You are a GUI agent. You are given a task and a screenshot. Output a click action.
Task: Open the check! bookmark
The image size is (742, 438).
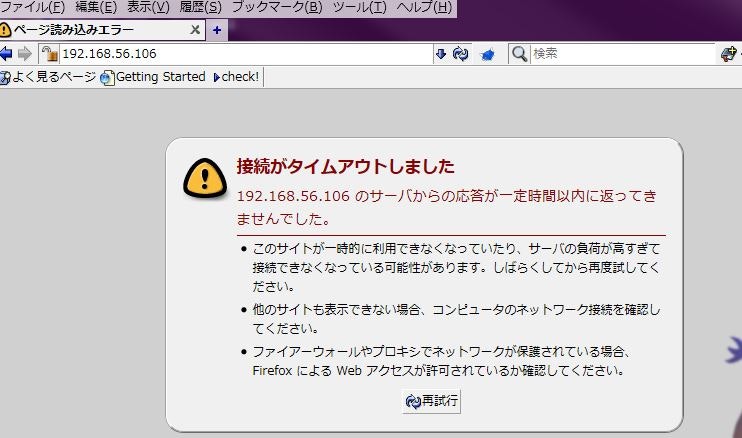tap(236, 77)
